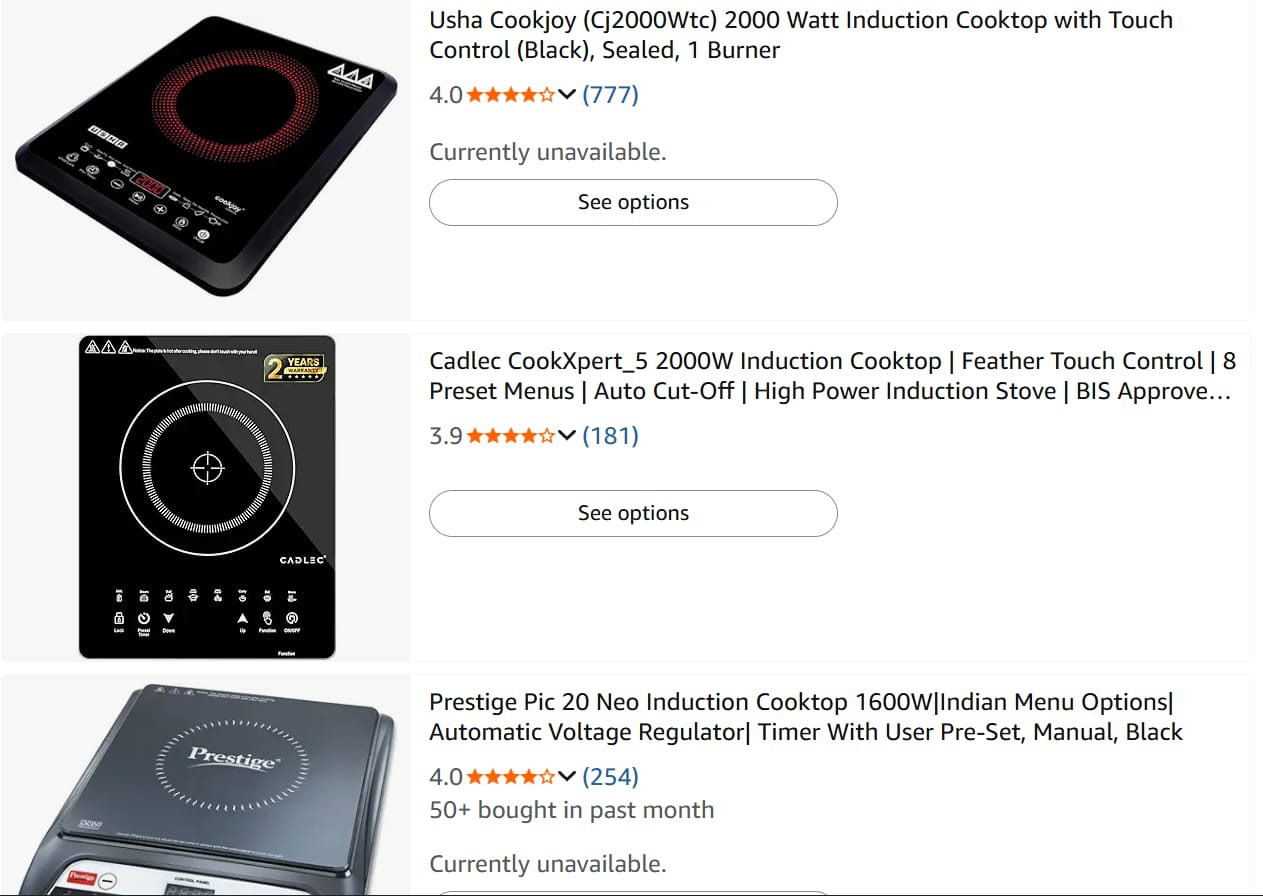Click the 3.9 rating number for Cadlec
Viewport: 1263px width, 896px height.
coord(445,436)
